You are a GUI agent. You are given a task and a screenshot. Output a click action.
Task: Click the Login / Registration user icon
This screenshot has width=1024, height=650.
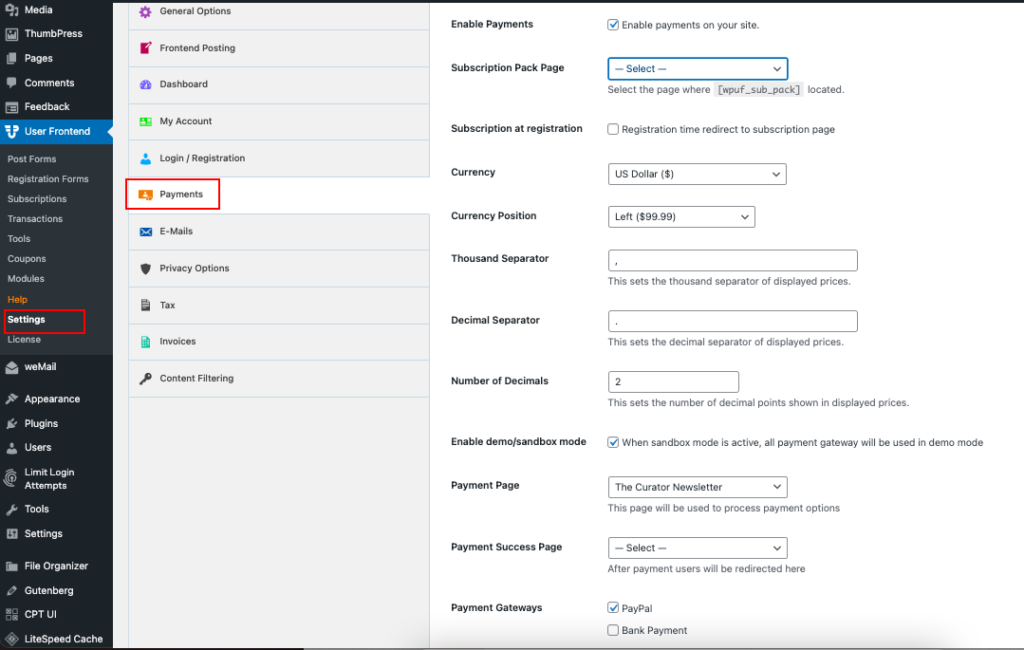click(x=146, y=158)
